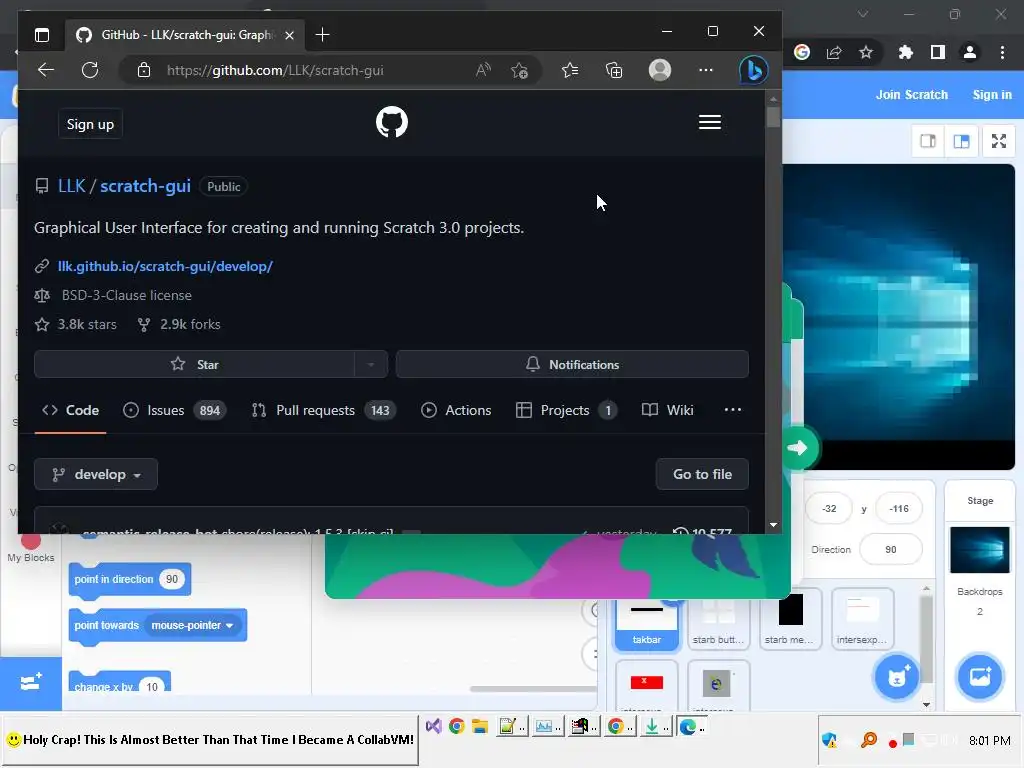This screenshot has height=768, width=1024.
Task: Click the GitHub Octocat logo
Action: click(x=392, y=122)
